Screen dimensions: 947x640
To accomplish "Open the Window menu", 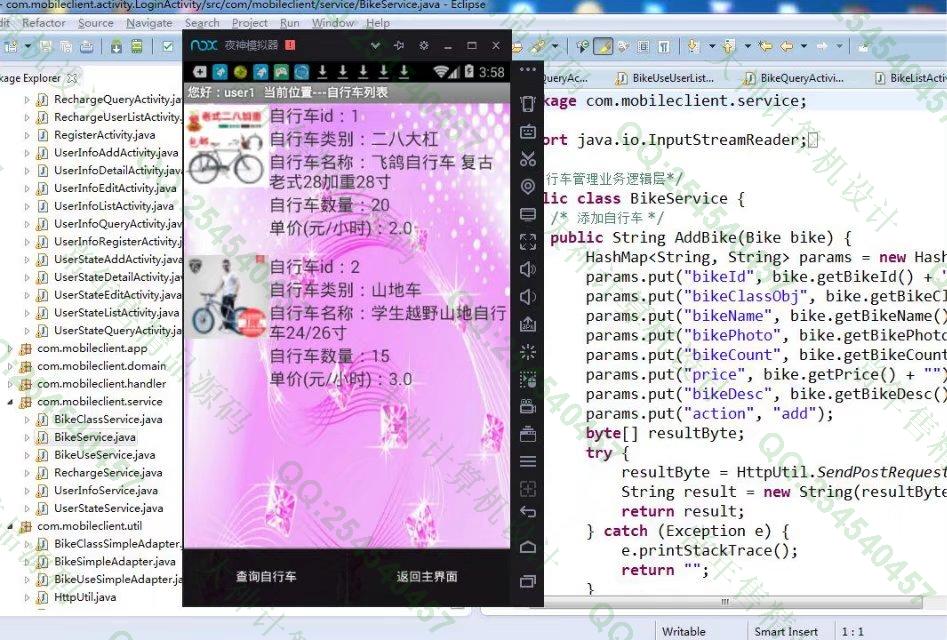I will pos(333,23).
